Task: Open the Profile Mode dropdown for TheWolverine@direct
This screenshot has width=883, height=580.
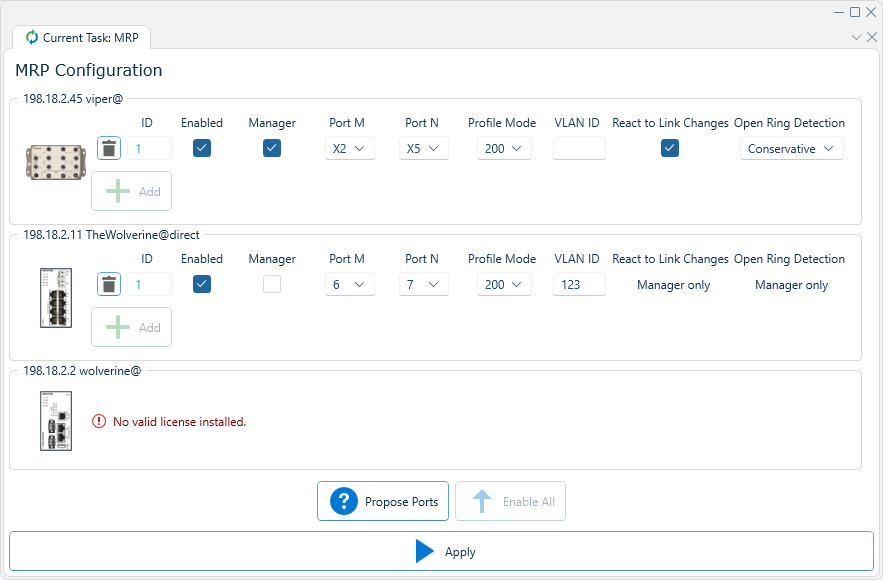Action: click(x=503, y=283)
